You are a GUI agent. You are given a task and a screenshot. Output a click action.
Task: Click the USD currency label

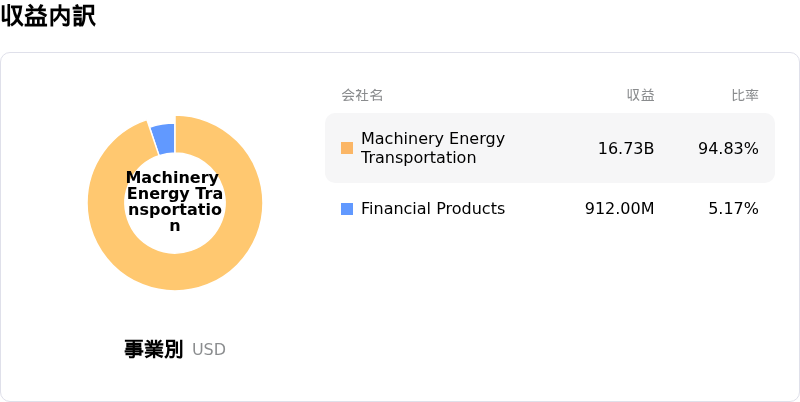click(209, 350)
